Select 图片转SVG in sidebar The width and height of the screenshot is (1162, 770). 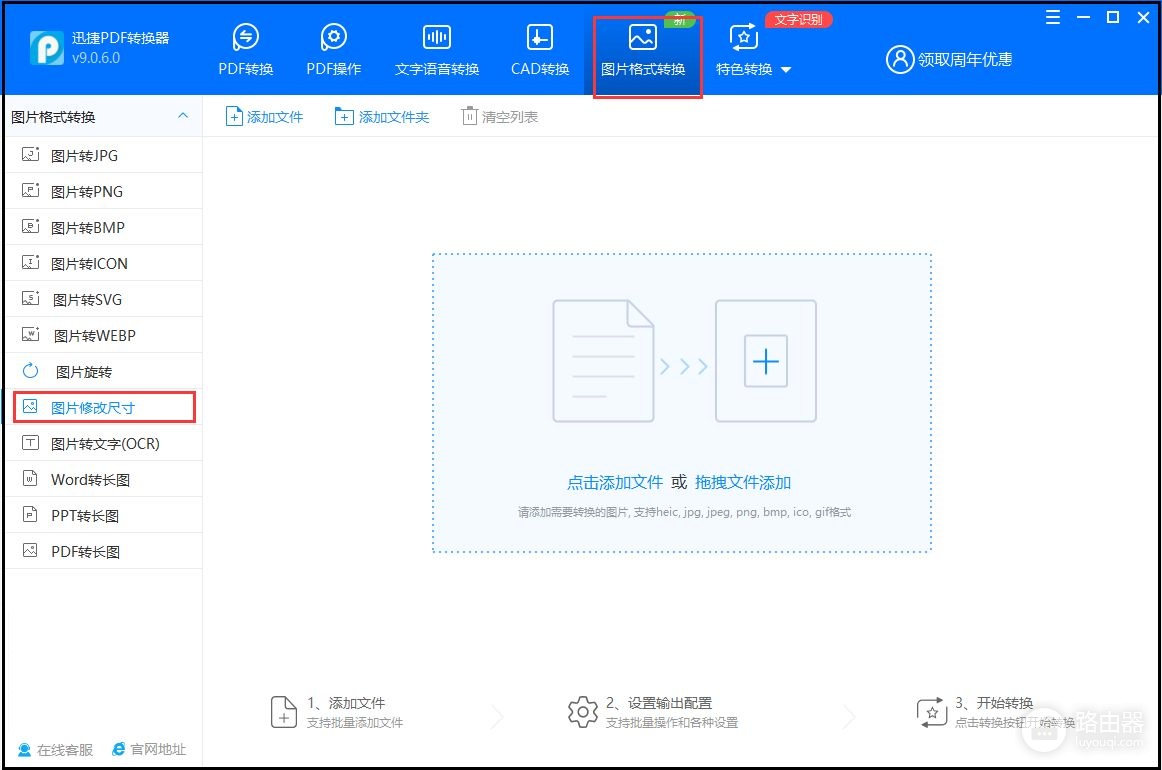coord(104,299)
